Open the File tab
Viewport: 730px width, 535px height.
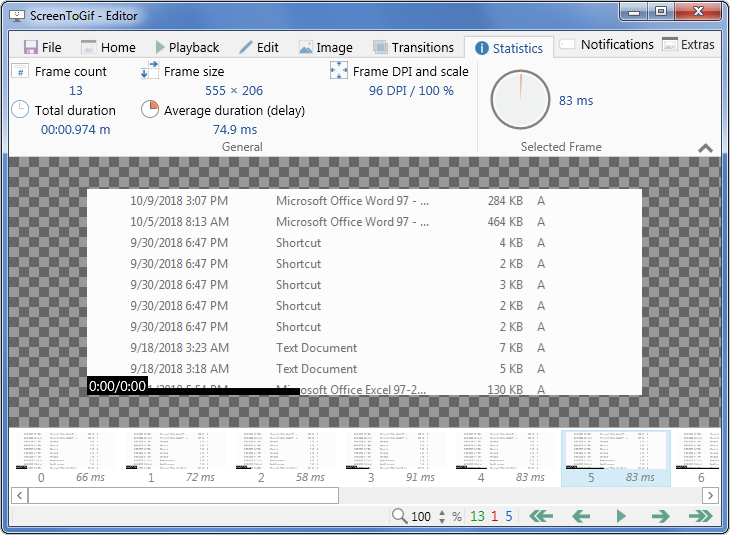click(42, 47)
